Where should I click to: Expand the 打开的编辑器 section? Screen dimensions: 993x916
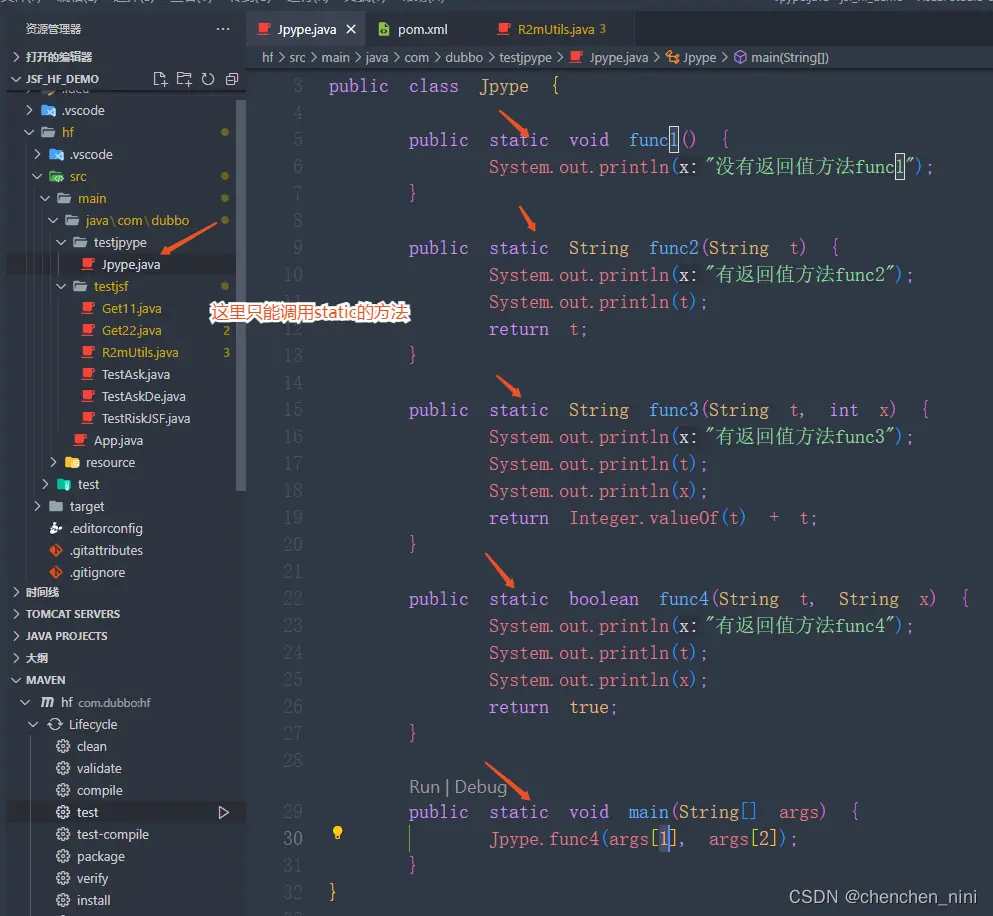coord(16,57)
